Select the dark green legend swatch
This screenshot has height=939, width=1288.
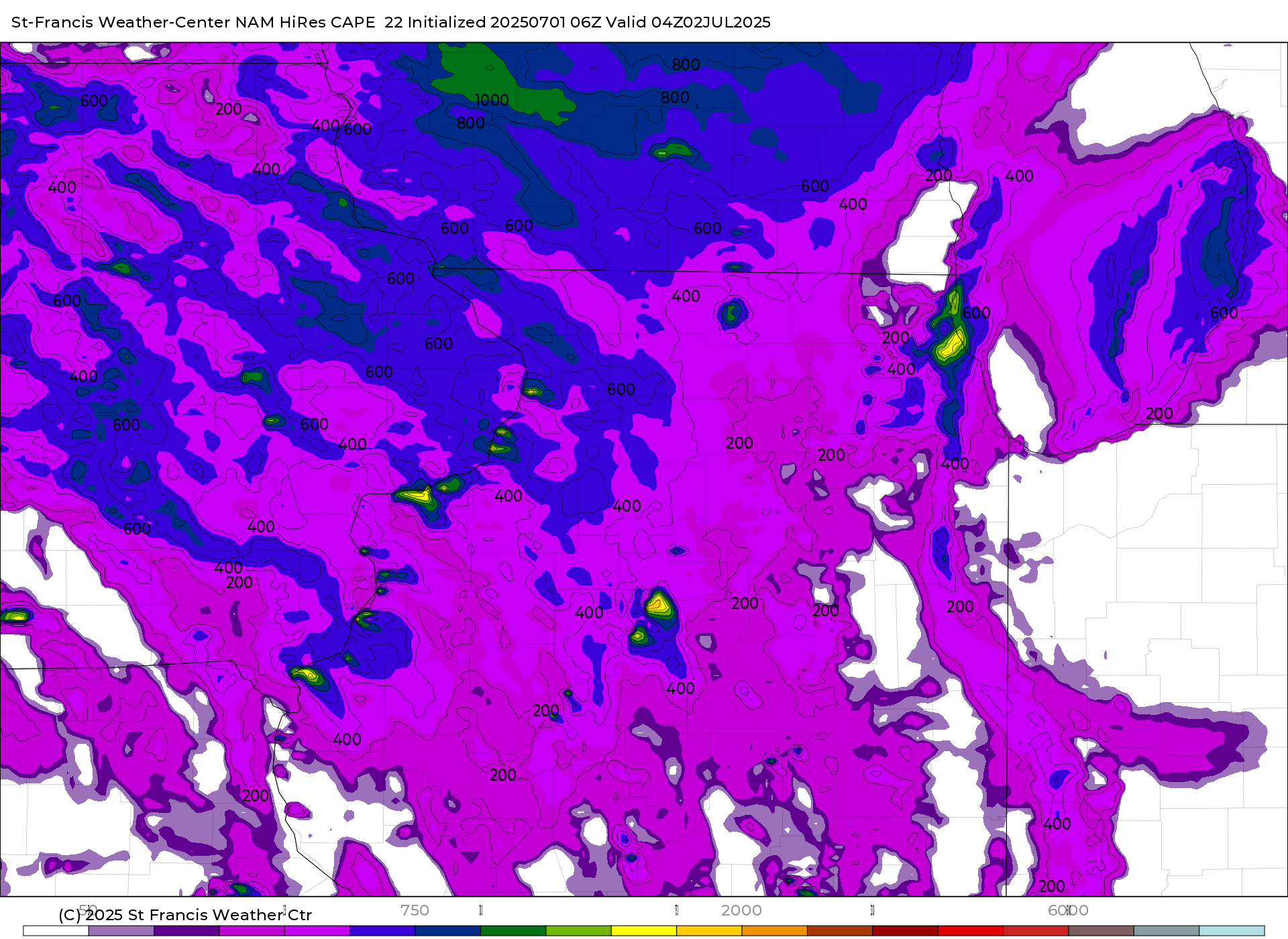tap(513, 931)
